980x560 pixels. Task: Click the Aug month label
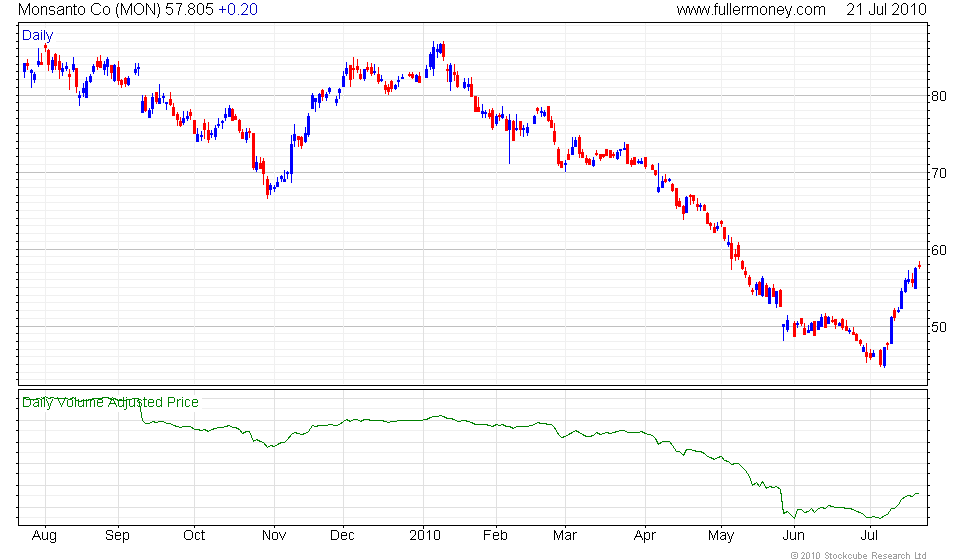click(44, 536)
